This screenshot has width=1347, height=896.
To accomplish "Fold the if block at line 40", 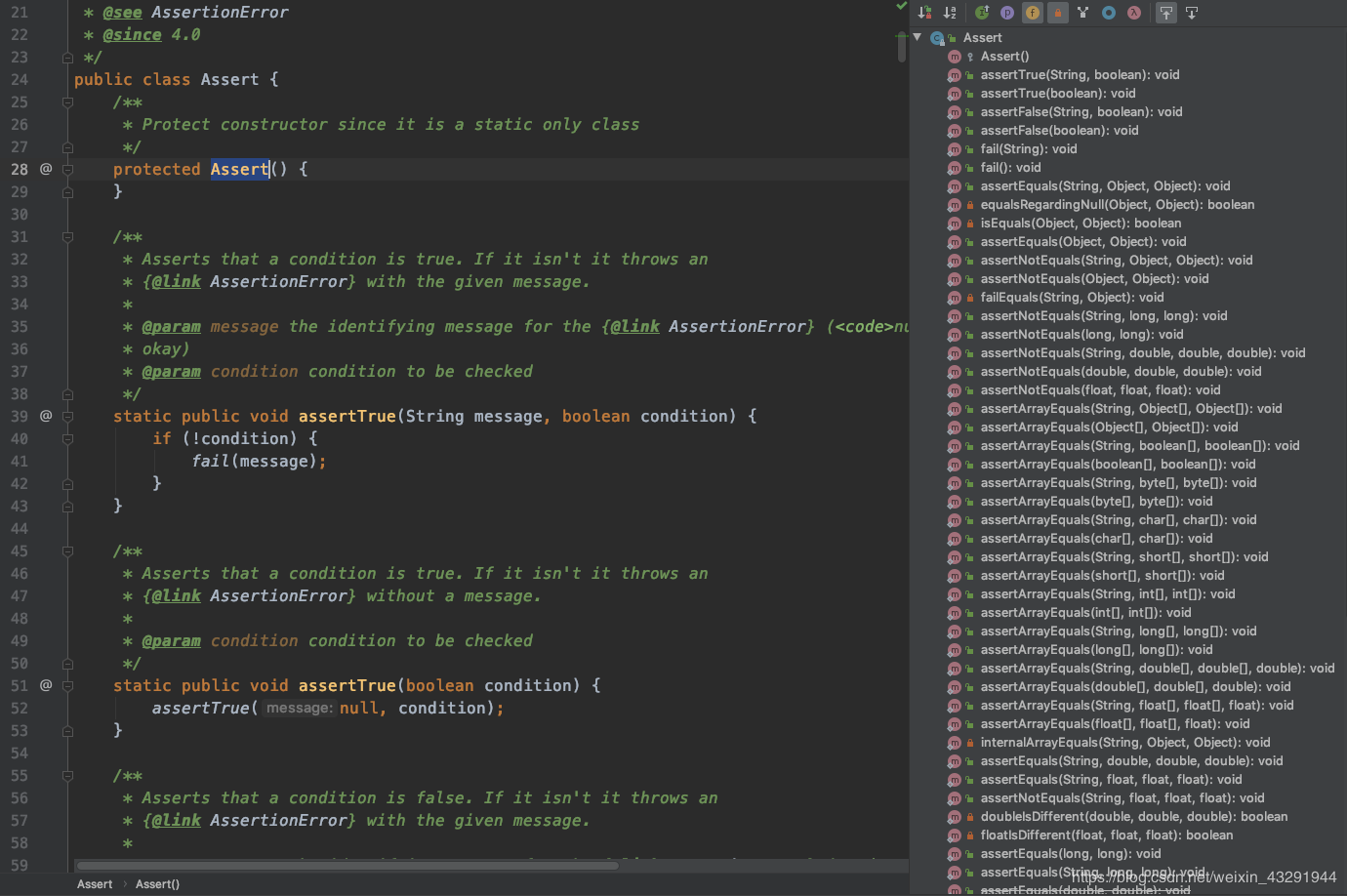I will point(67,438).
